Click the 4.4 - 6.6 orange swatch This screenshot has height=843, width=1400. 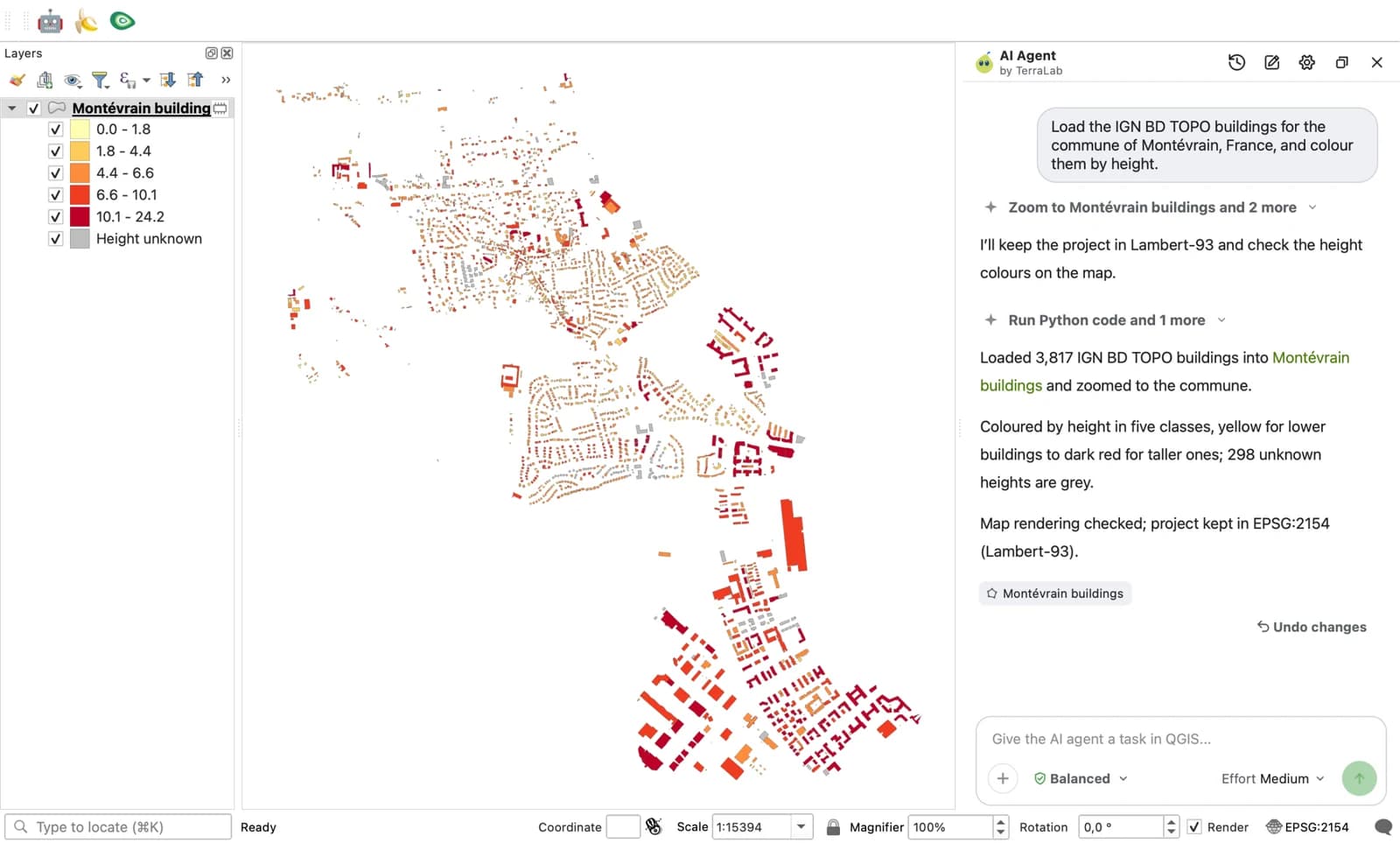(x=80, y=173)
